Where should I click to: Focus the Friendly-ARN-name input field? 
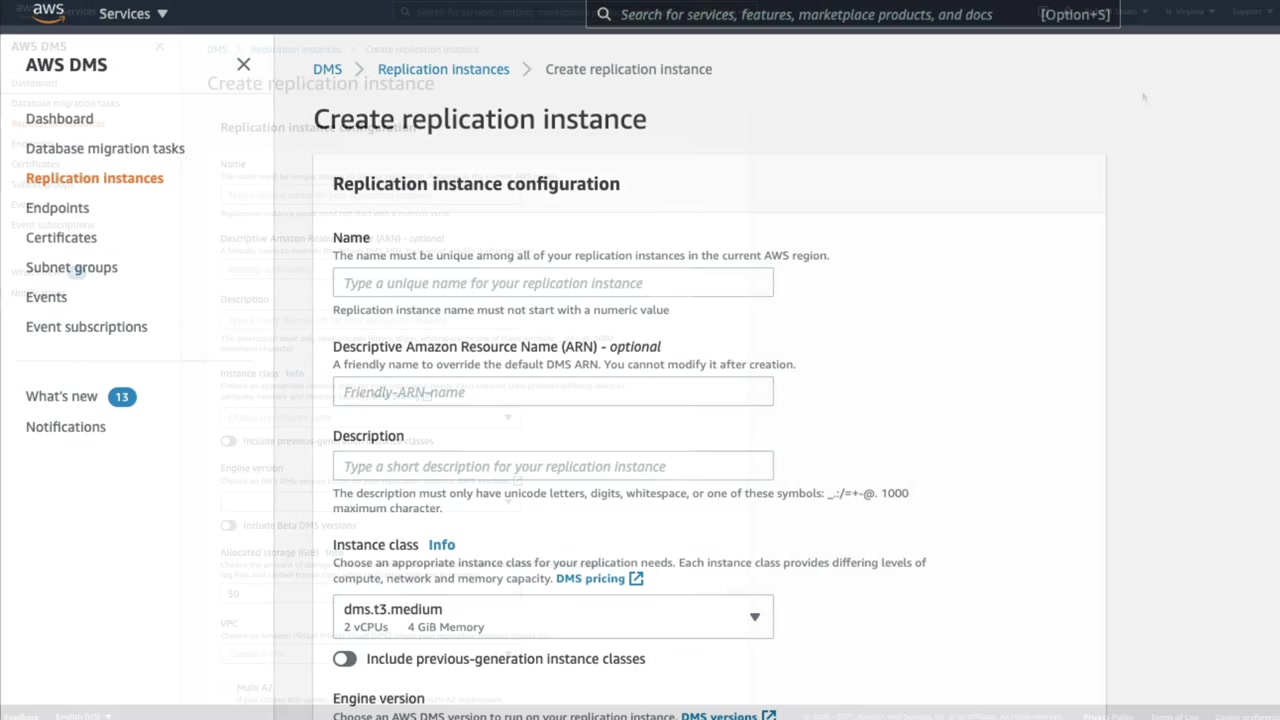pos(553,392)
